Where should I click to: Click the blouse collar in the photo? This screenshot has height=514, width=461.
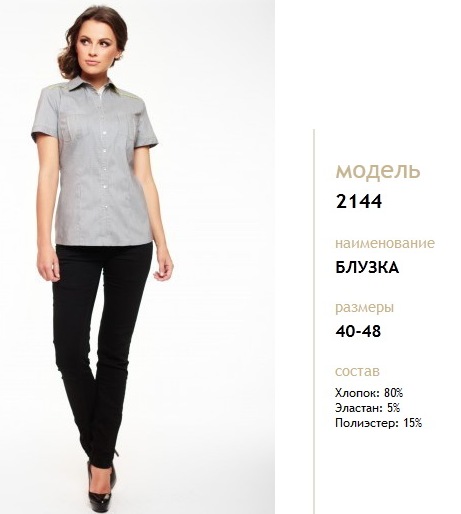[x=92, y=85]
